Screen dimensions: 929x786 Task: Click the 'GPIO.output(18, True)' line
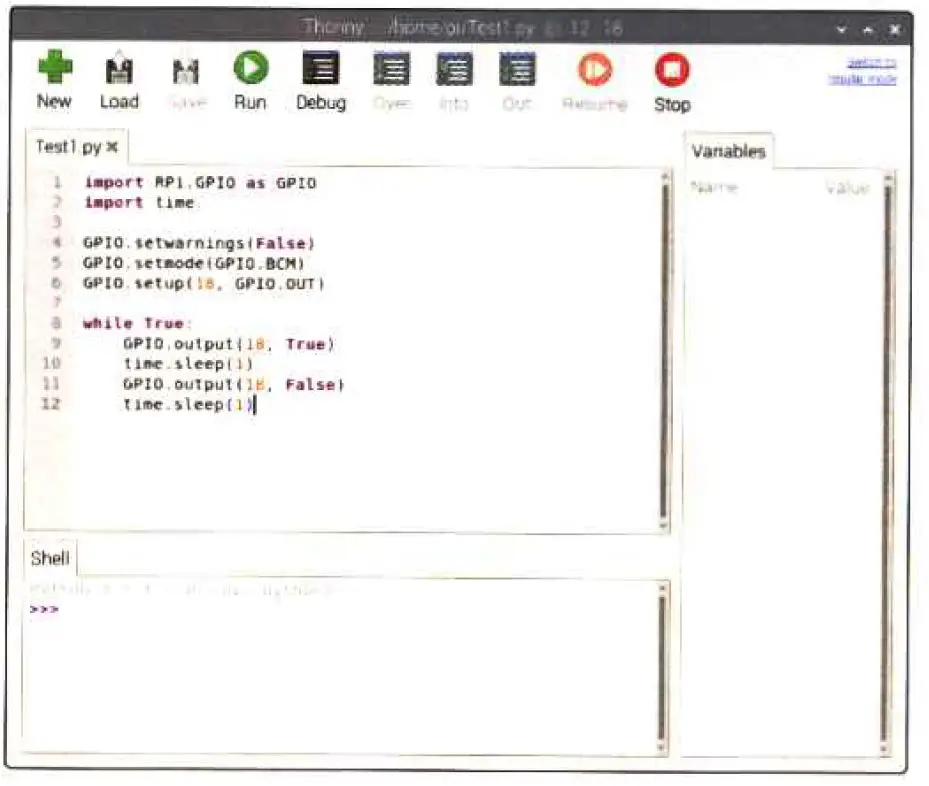(229, 344)
